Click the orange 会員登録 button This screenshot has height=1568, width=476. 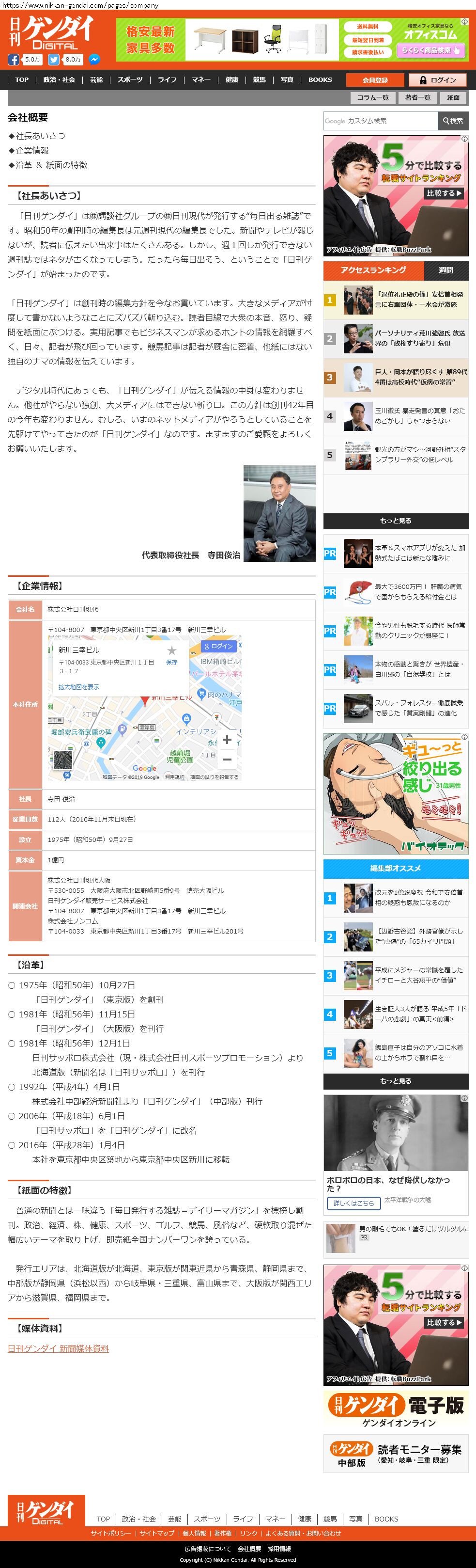375,80
